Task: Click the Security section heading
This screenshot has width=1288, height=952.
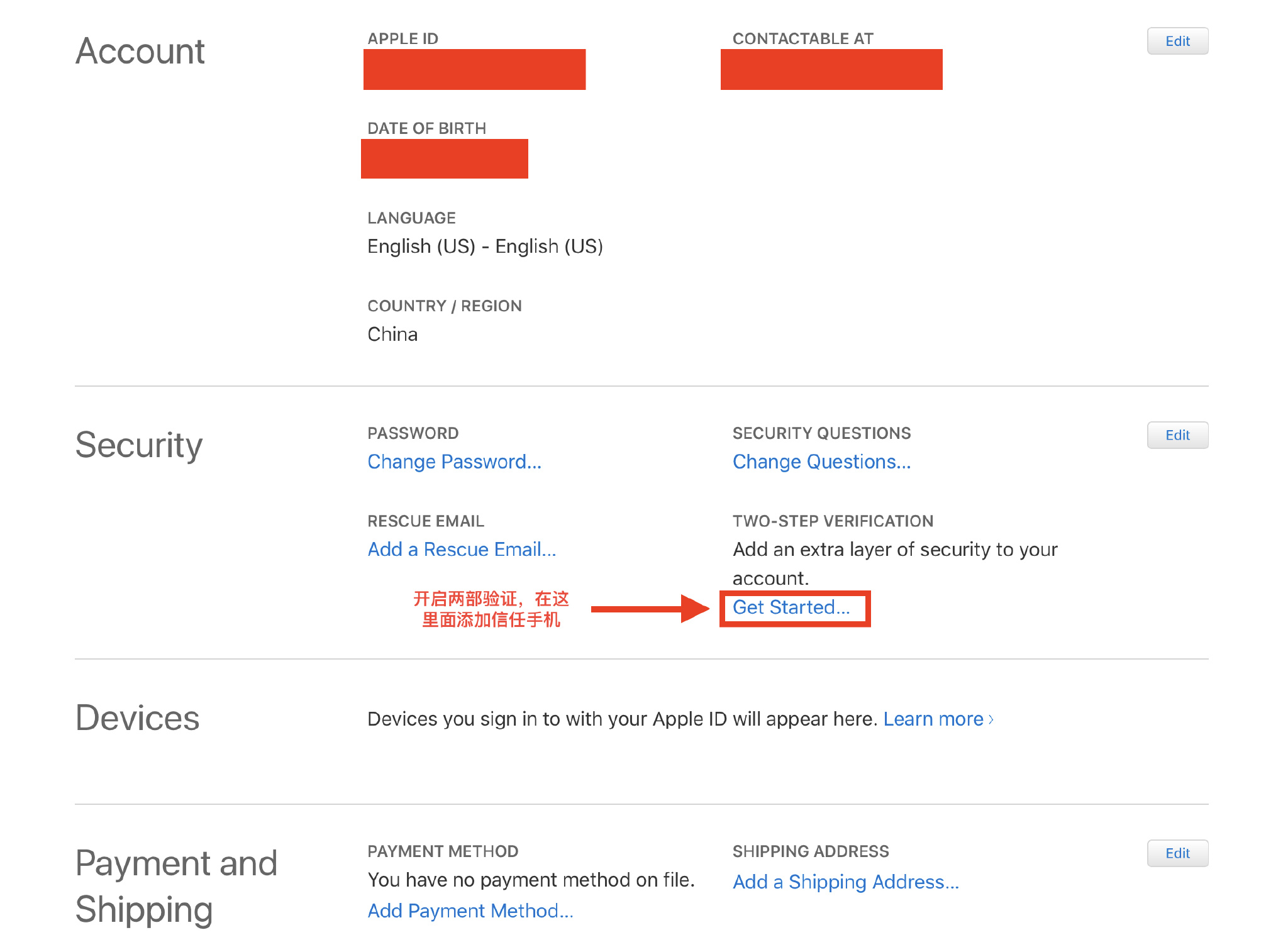Action: [139, 445]
